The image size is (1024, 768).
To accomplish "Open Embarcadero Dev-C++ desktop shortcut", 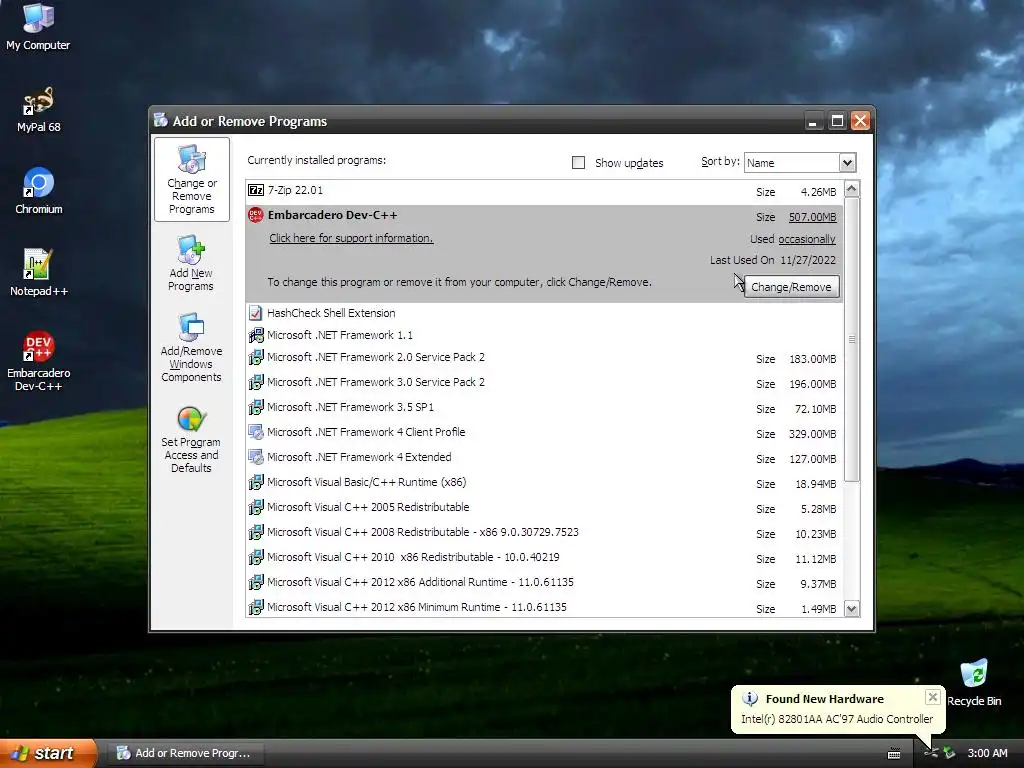I will click(38, 347).
